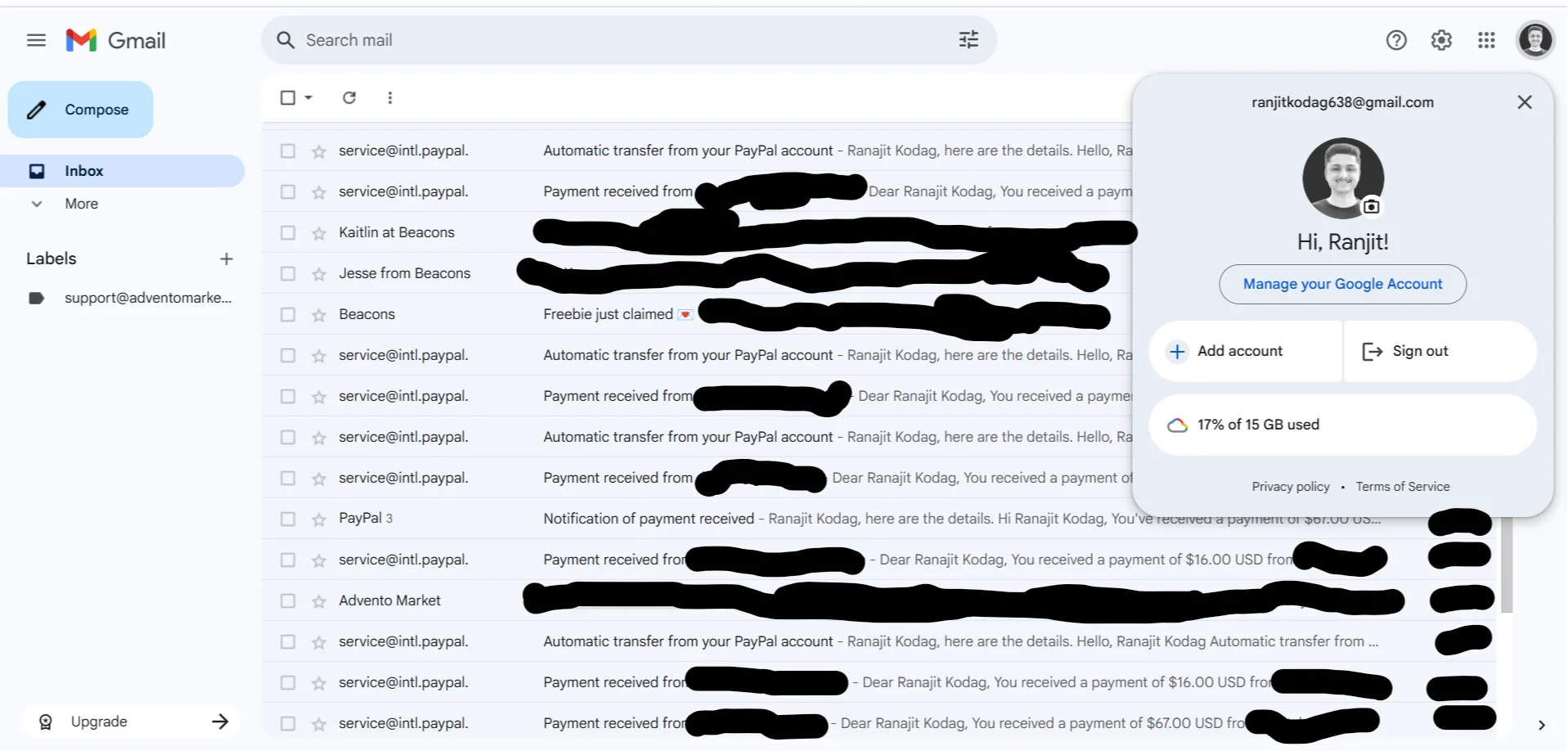This screenshot has height=751, width=1568.
Task: Open the Terms of Service link
Action: 1403,487
